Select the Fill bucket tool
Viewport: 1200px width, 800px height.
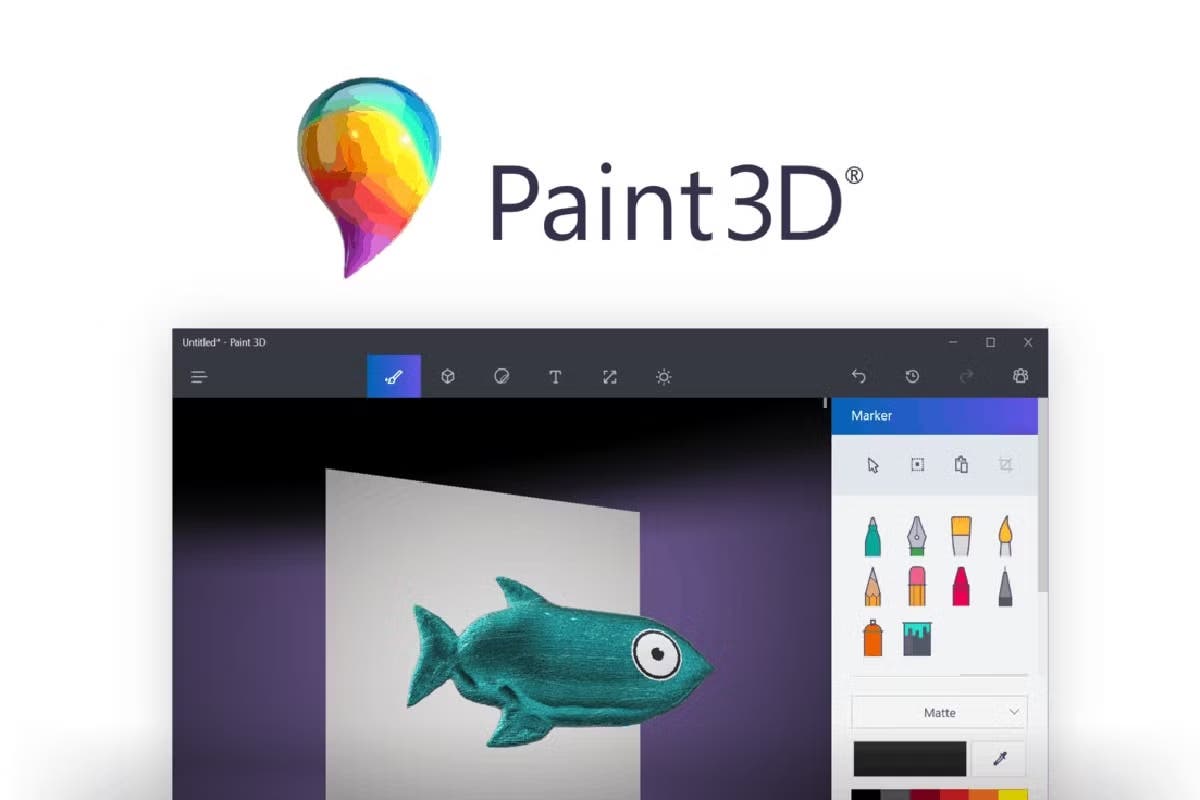(x=916, y=637)
